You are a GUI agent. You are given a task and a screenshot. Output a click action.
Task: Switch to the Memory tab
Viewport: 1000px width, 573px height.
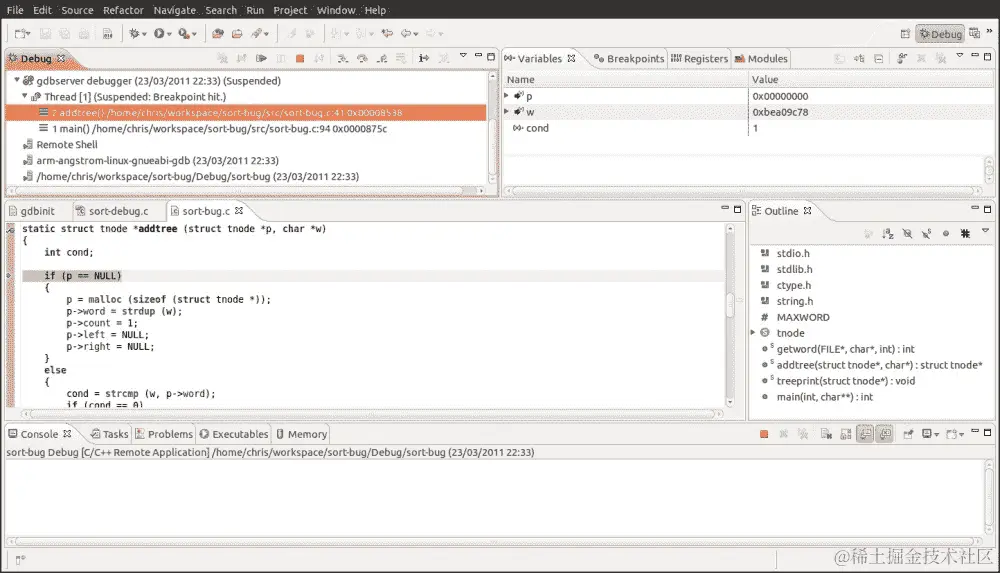301,434
